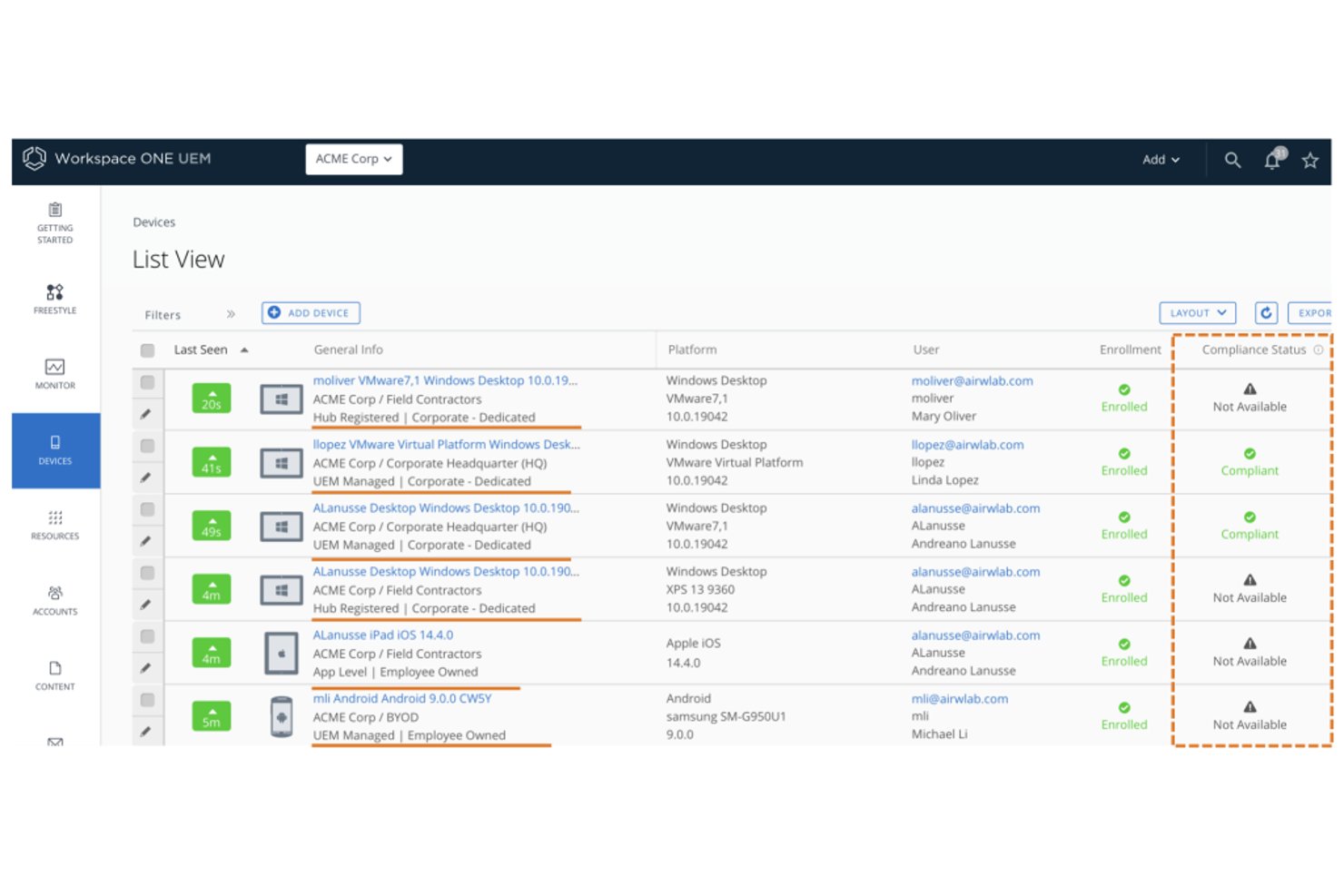
Task: Check the moliver VMware7,1 device row
Action: point(147,382)
